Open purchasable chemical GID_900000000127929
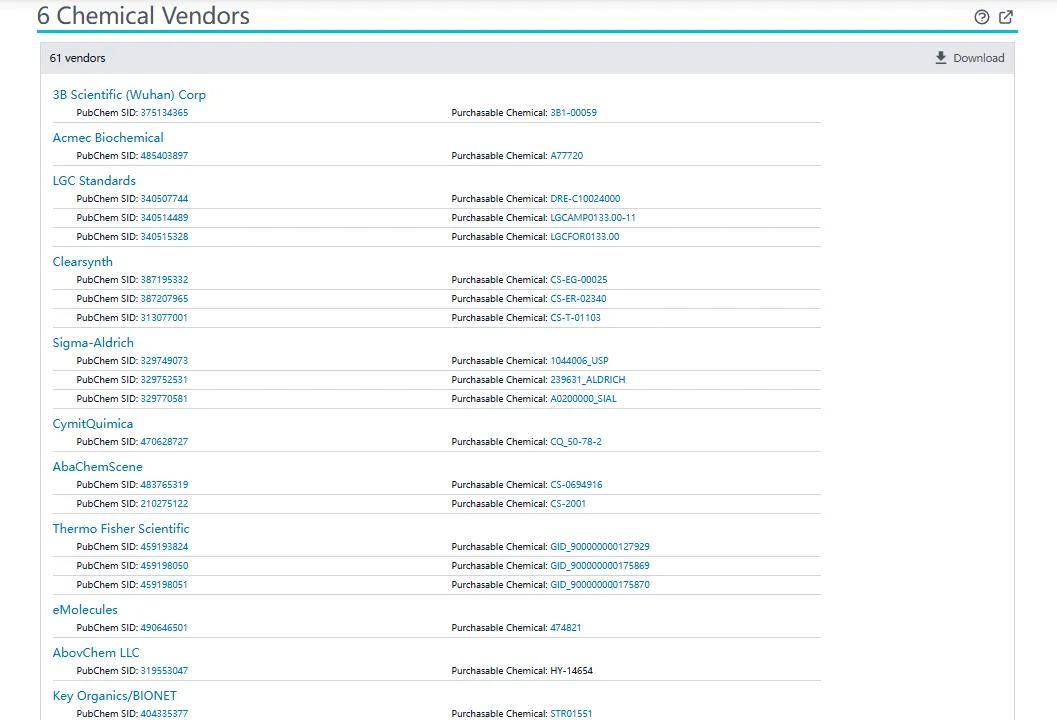This screenshot has width=1057, height=720. click(x=600, y=547)
